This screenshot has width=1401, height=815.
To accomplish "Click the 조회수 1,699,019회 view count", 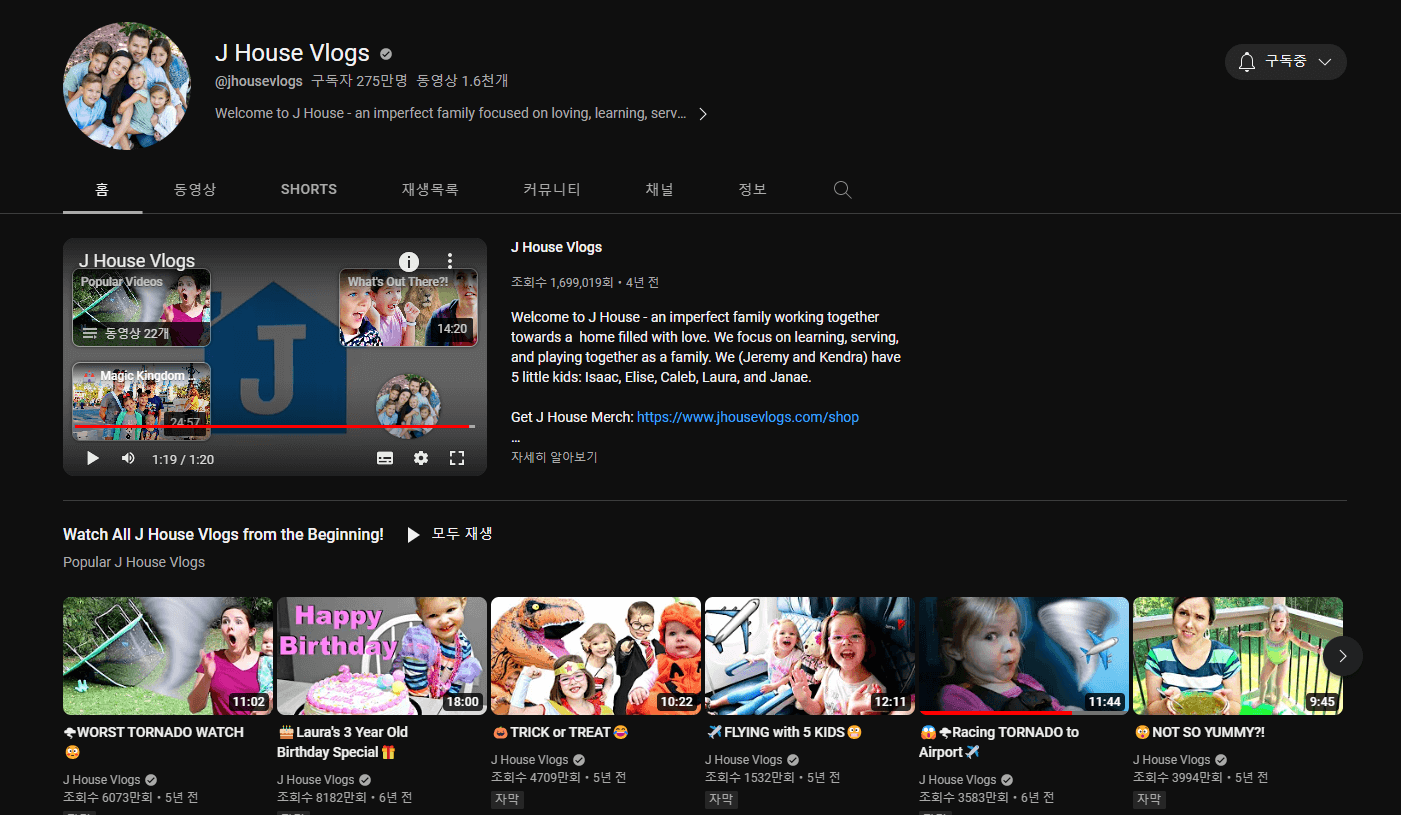I will [x=561, y=283].
